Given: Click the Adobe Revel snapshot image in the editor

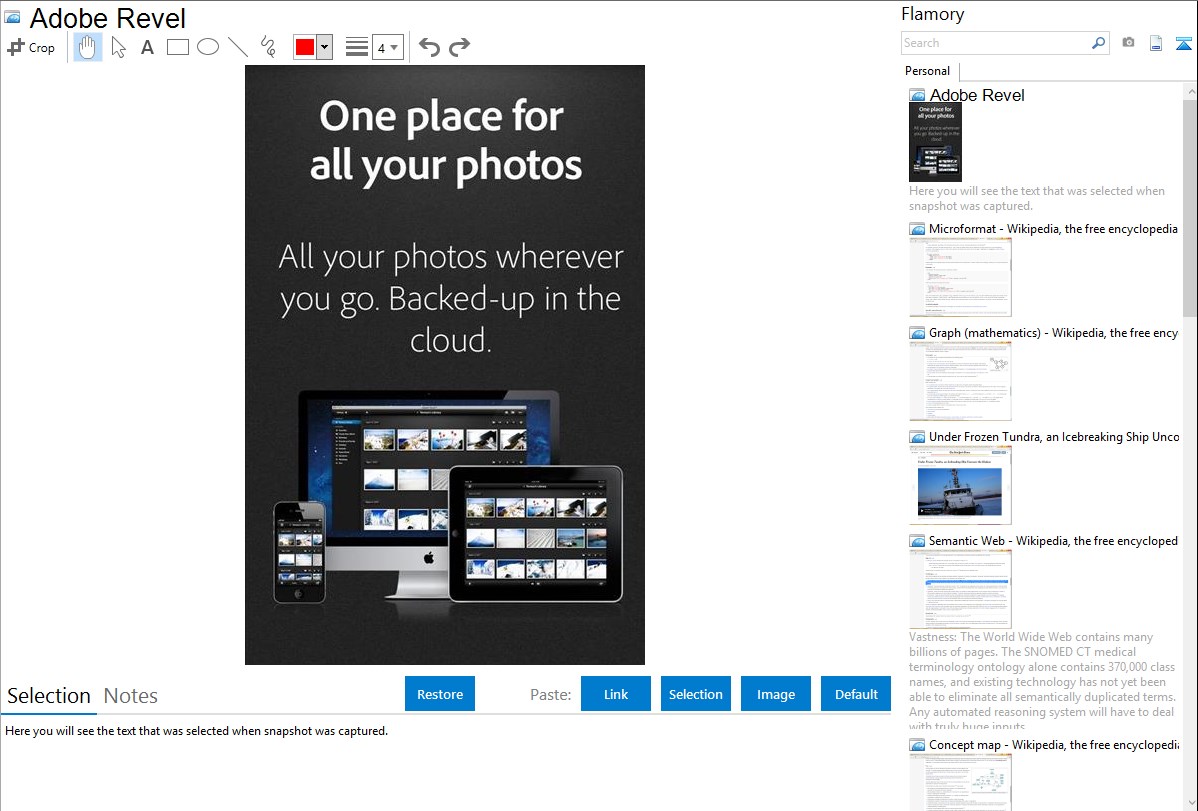Looking at the screenshot, I should click(445, 365).
